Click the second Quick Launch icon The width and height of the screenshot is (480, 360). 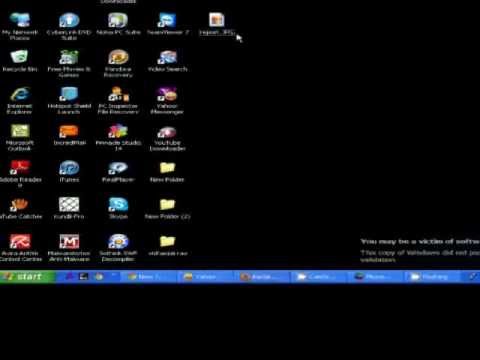[x=83, y=277]
